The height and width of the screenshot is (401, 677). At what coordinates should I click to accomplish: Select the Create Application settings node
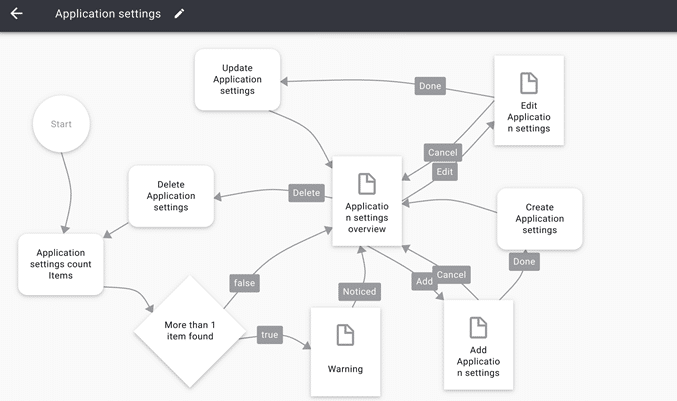[x=540, y=219]
